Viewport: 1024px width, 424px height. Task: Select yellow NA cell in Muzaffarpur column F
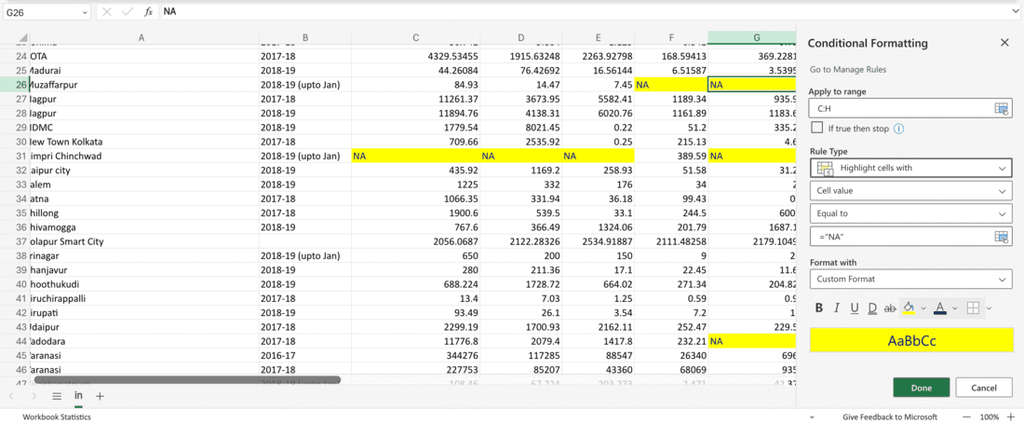(x=671, y=85)
